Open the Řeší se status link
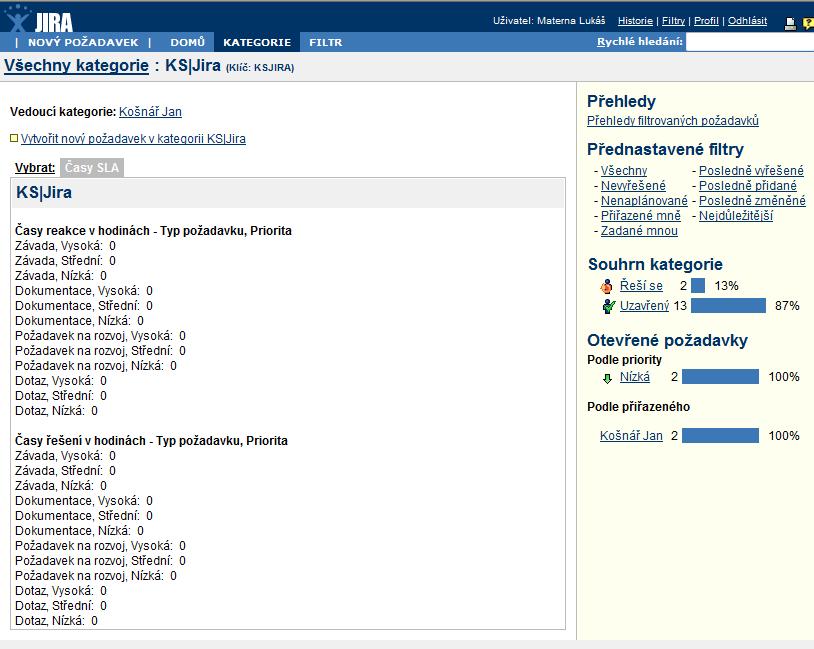This screenshot has width=814, height=649. (x=641, y=286)
